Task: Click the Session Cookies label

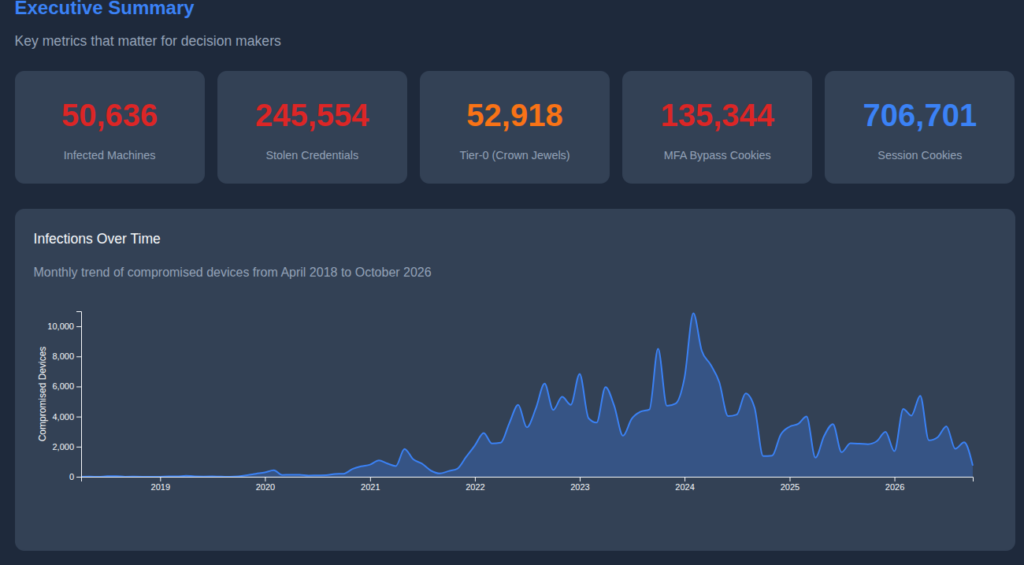Action: click(x=920, y=155)
